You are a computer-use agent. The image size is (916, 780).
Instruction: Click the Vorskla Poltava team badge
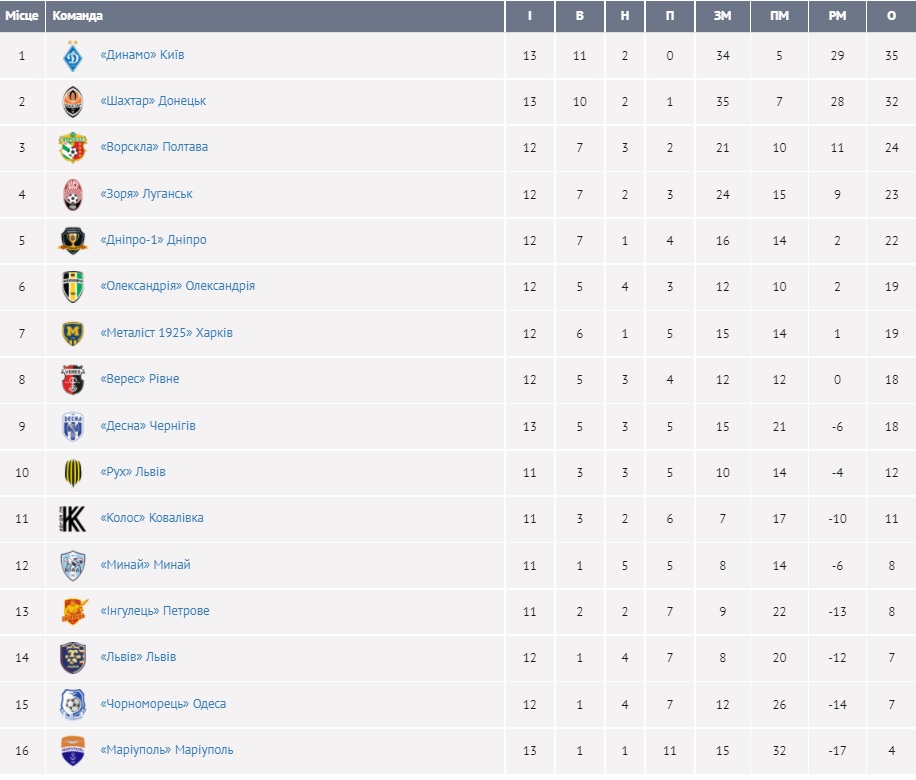(x=73, y=148)
